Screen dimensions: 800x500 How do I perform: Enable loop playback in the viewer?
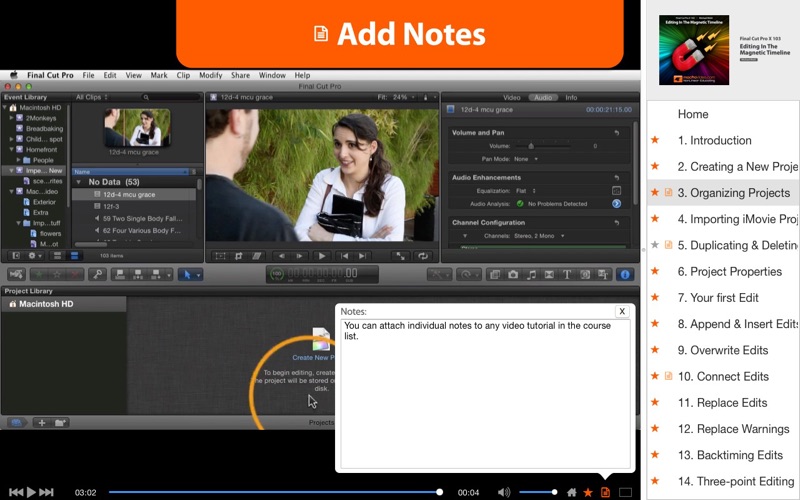point(423,256)
